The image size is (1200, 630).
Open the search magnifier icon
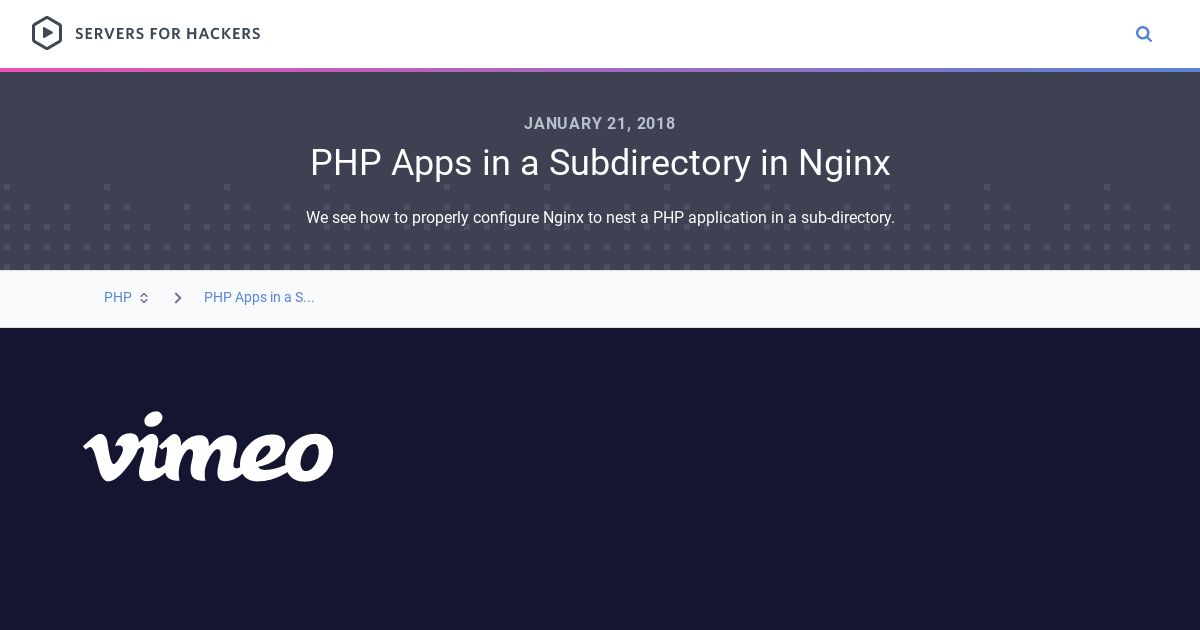pos(1144,34)
